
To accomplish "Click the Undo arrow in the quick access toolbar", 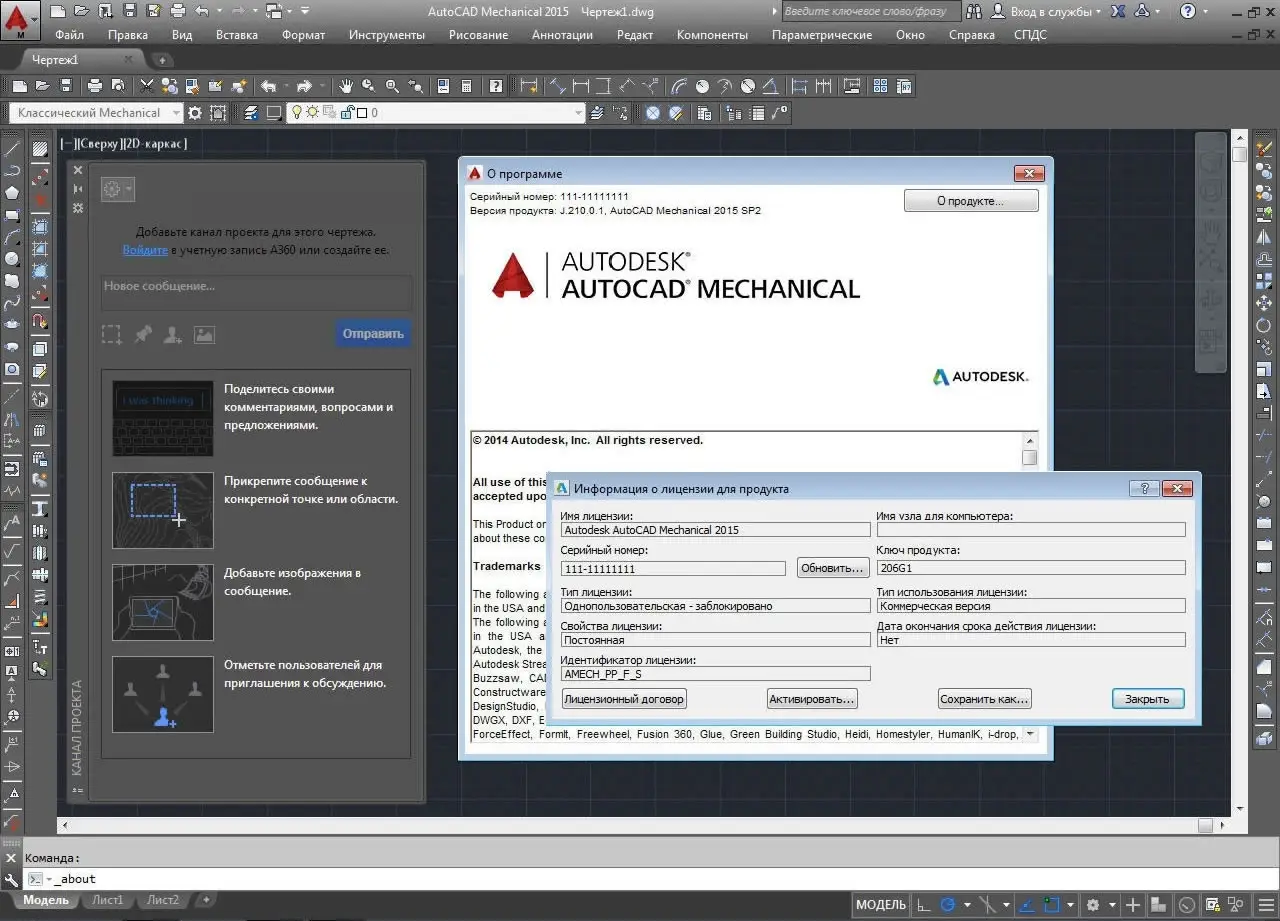I will pyautogui.click(x=203, y=12).
